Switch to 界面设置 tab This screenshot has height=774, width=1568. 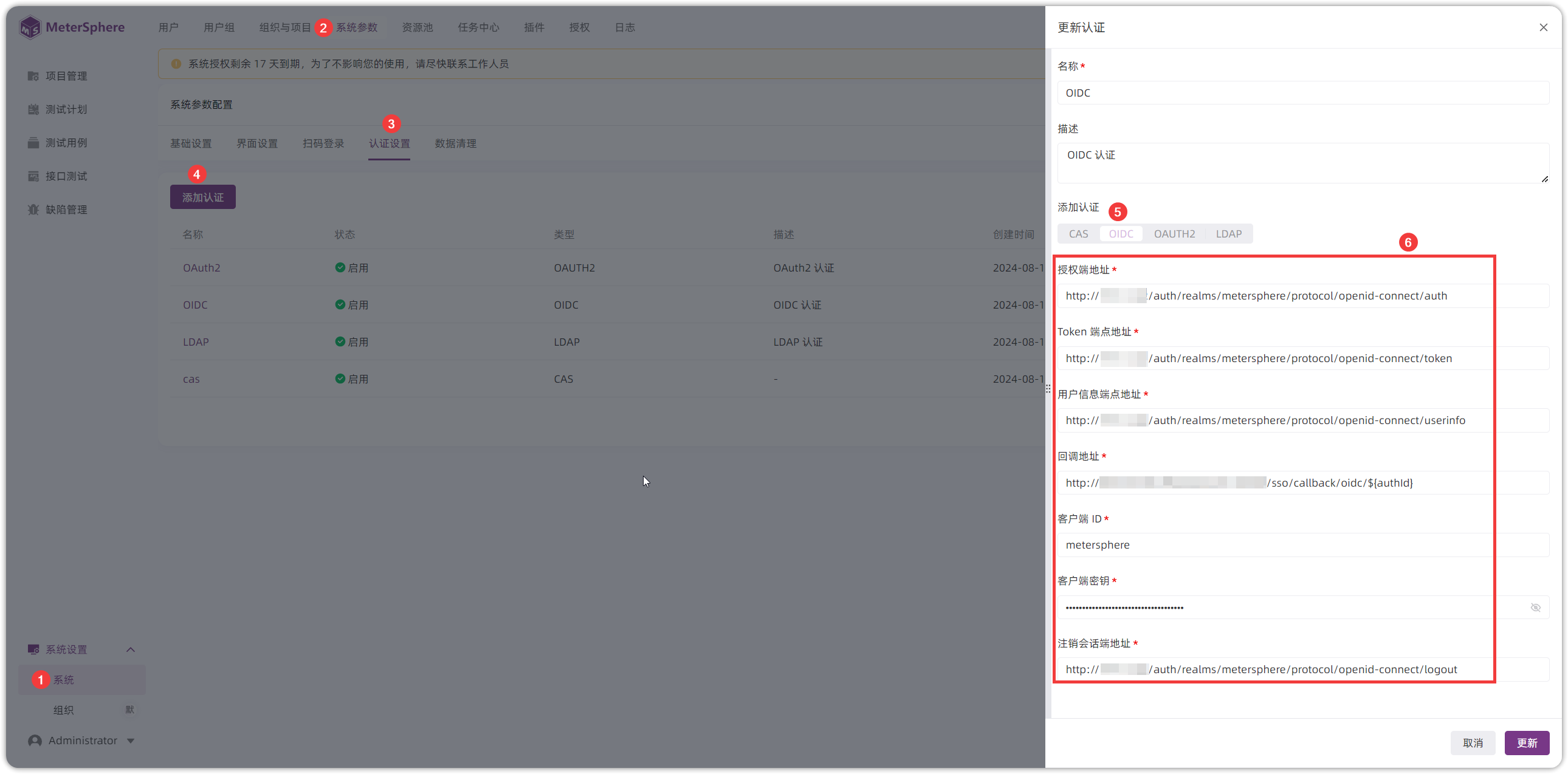click(257, 143)
